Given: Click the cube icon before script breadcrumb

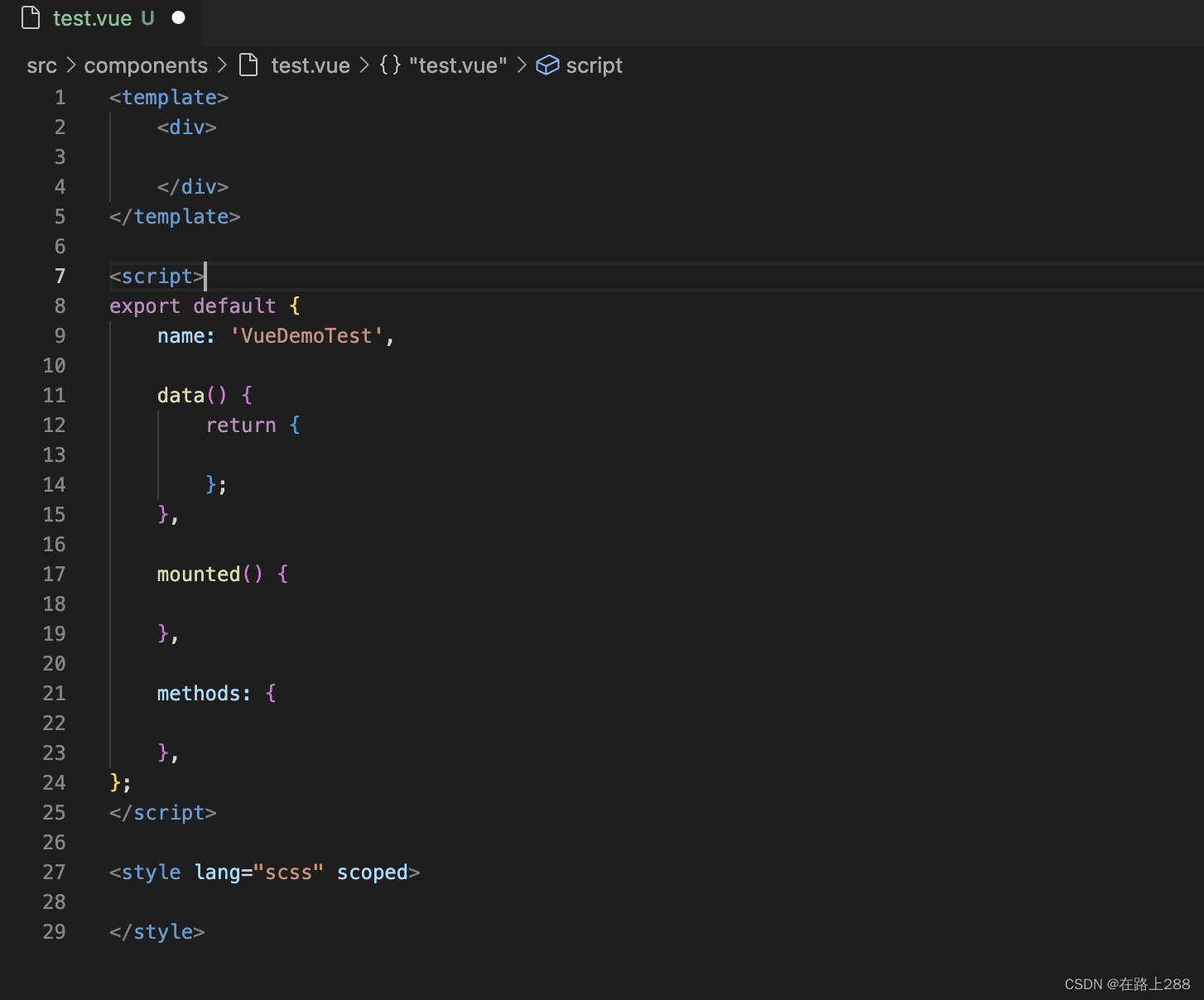Looking at the screenshot, I should click(547, 65).
